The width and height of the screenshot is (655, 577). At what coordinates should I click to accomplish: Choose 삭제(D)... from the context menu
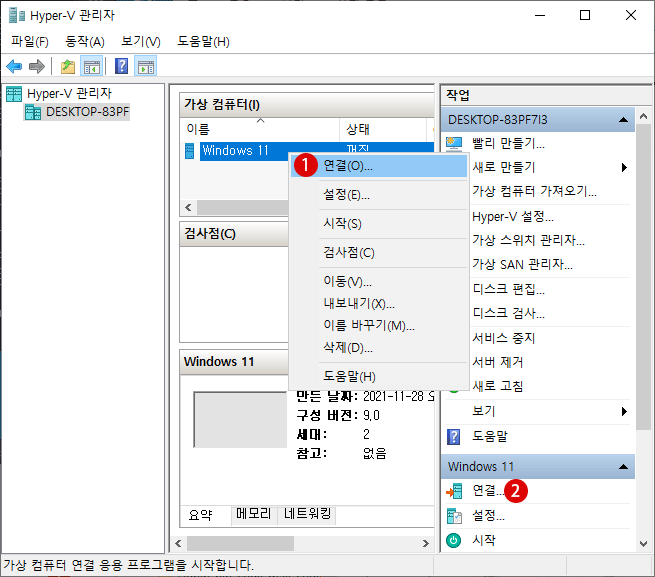point(379,348)
